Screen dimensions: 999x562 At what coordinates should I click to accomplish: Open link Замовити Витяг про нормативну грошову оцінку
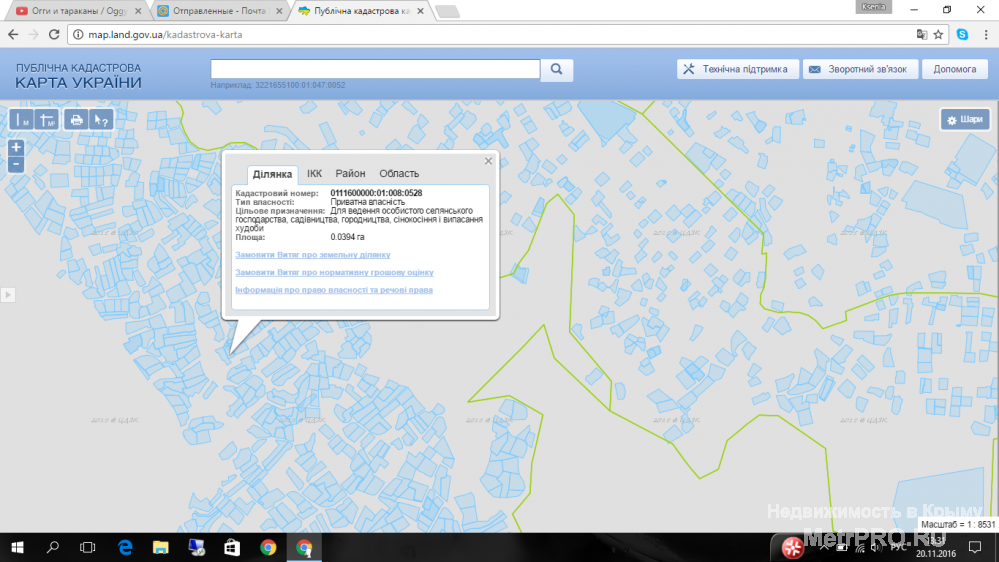334,272
